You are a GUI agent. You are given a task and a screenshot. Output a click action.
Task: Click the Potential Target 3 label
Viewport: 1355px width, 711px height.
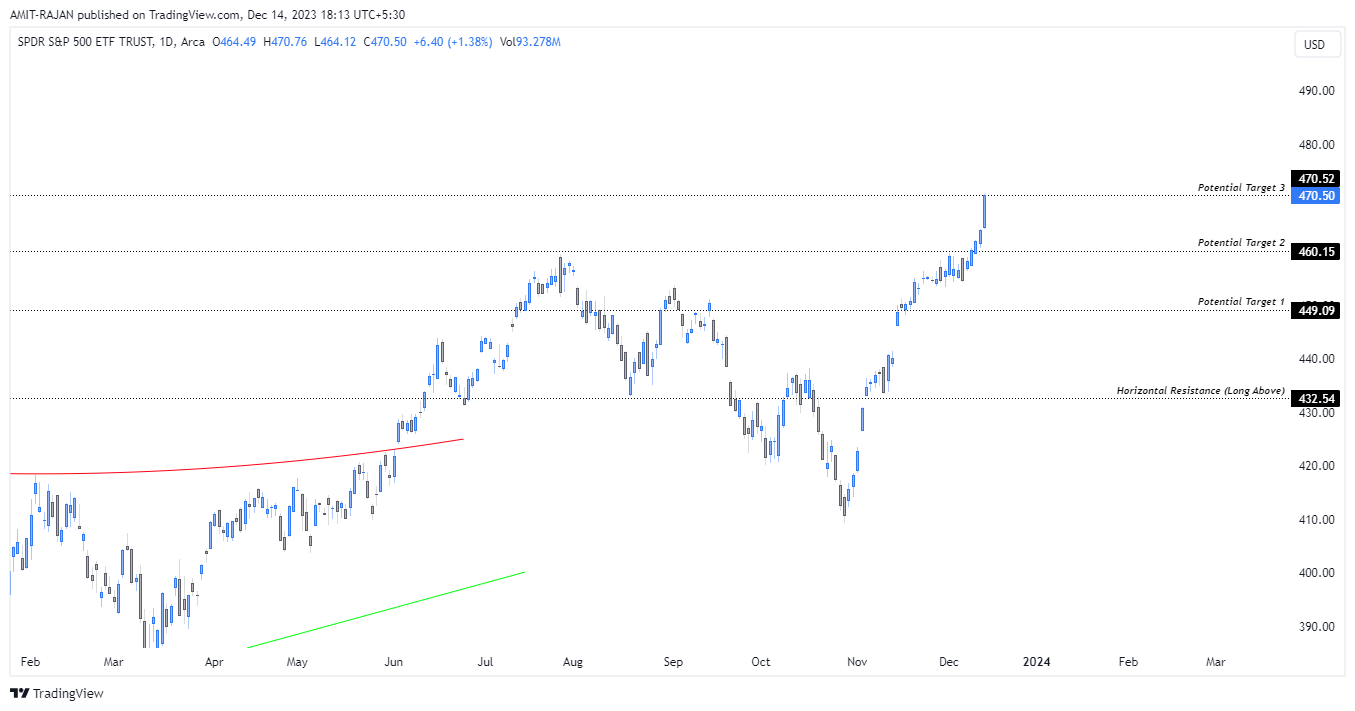tap(1241, 188)
